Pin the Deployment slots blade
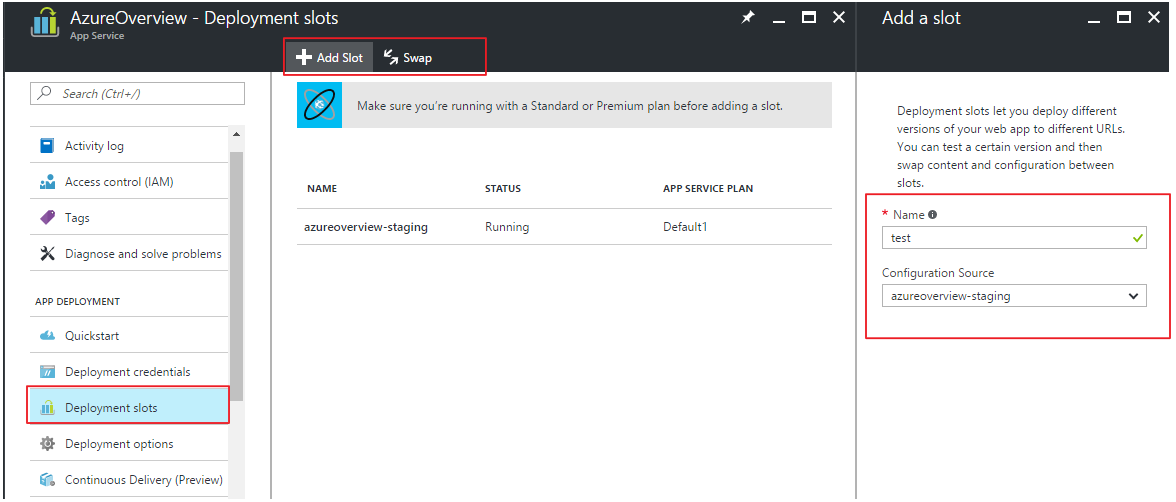1176x502 pixels. 748,17
